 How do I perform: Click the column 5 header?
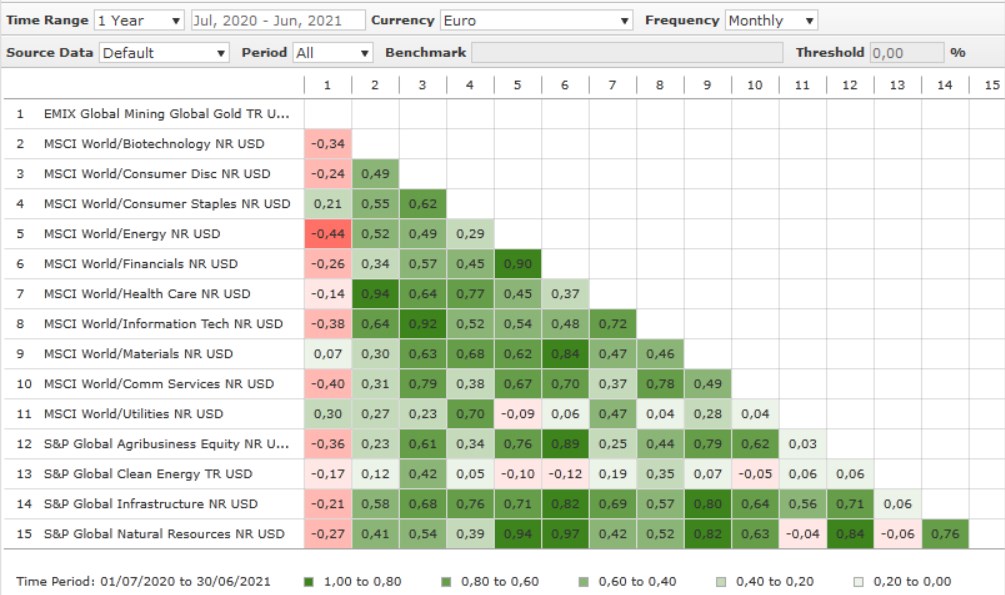[x=517, y=85]
